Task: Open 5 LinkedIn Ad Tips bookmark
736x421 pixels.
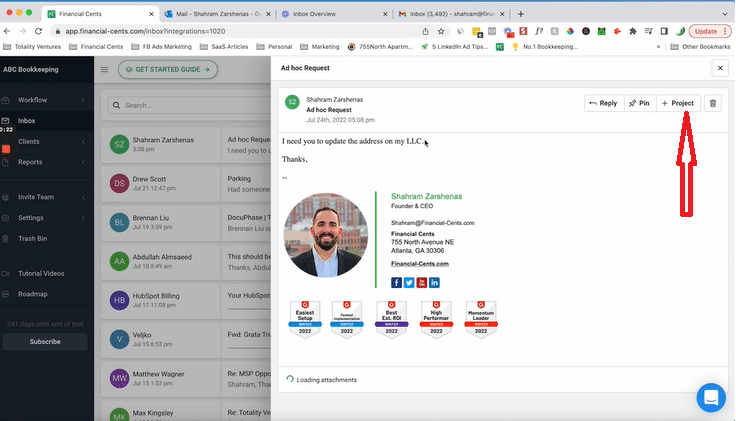Action: click(454, 46)
